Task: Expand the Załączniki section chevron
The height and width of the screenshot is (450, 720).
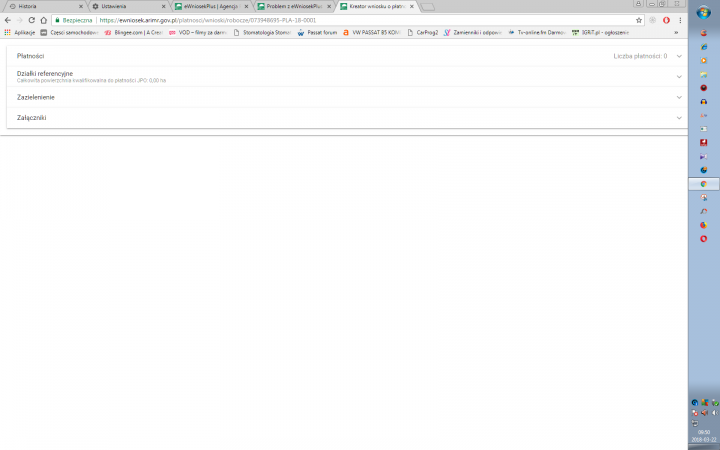Action: pyautogui.click(x=679, y=118)
